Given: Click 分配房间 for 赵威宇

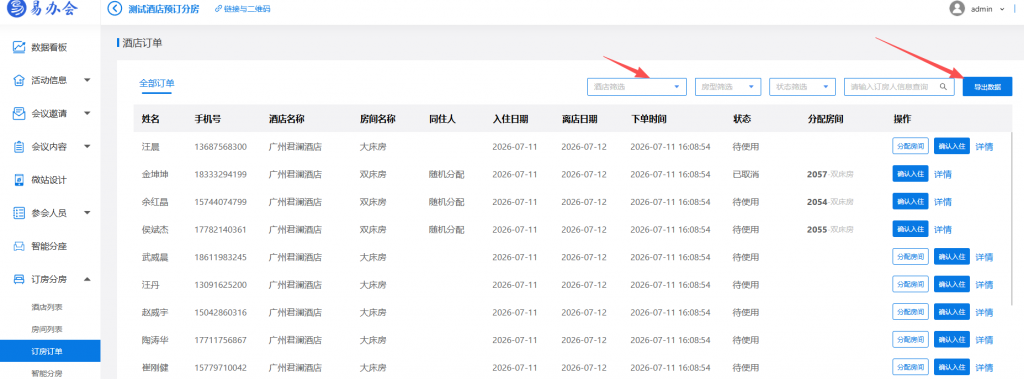Looking at the screenshot, I should coord(910,312).
